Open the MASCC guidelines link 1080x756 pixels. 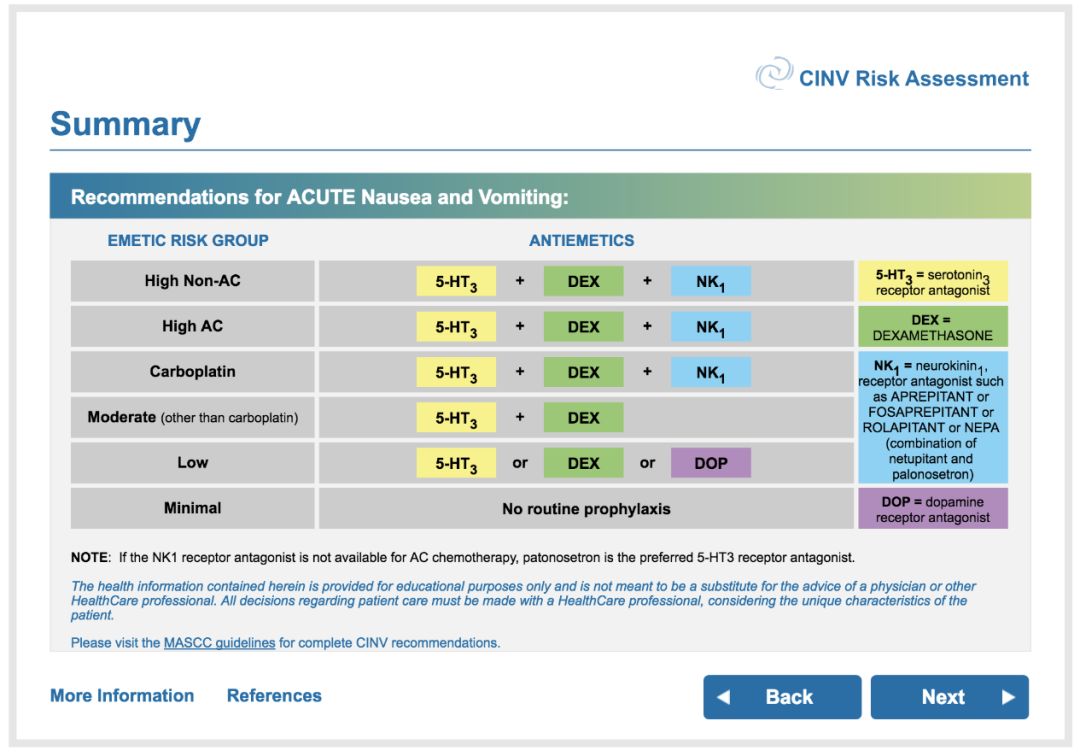(x=219, y=643)
